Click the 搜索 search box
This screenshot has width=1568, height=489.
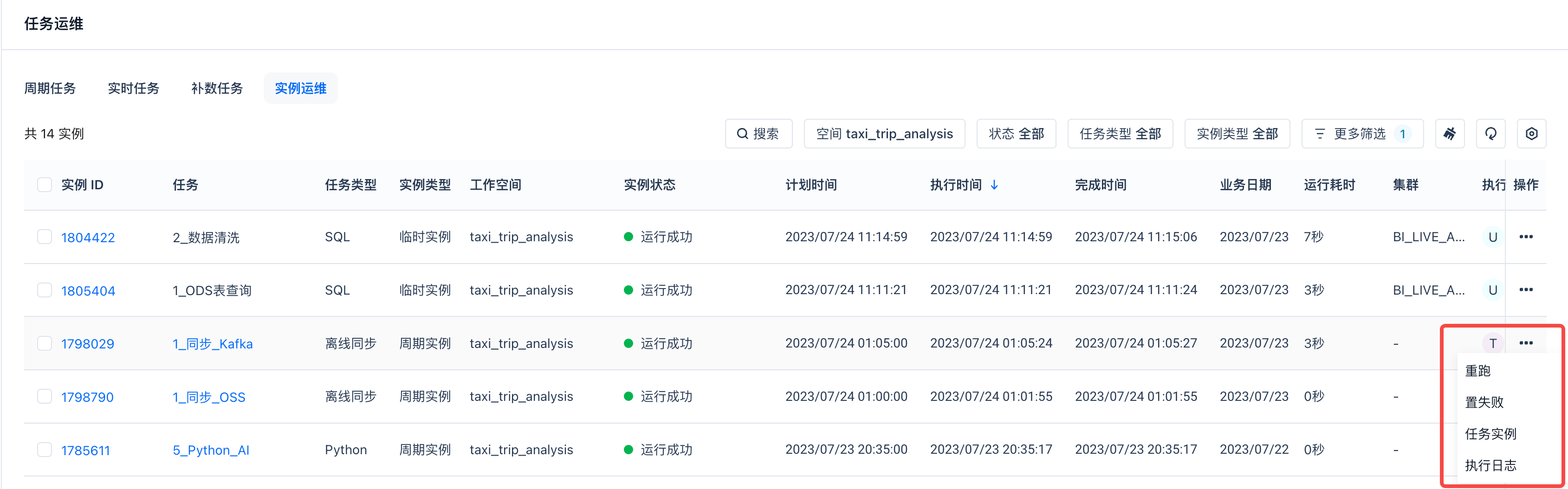(x=758, y=134)
